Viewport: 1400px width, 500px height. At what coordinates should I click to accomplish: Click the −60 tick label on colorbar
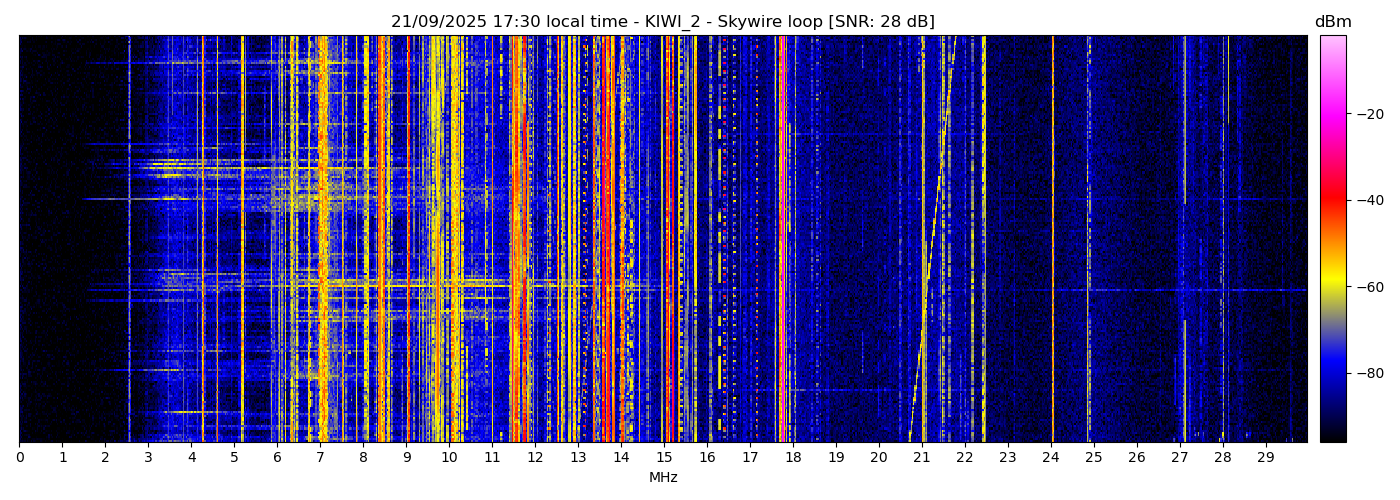pos(1368,287)
